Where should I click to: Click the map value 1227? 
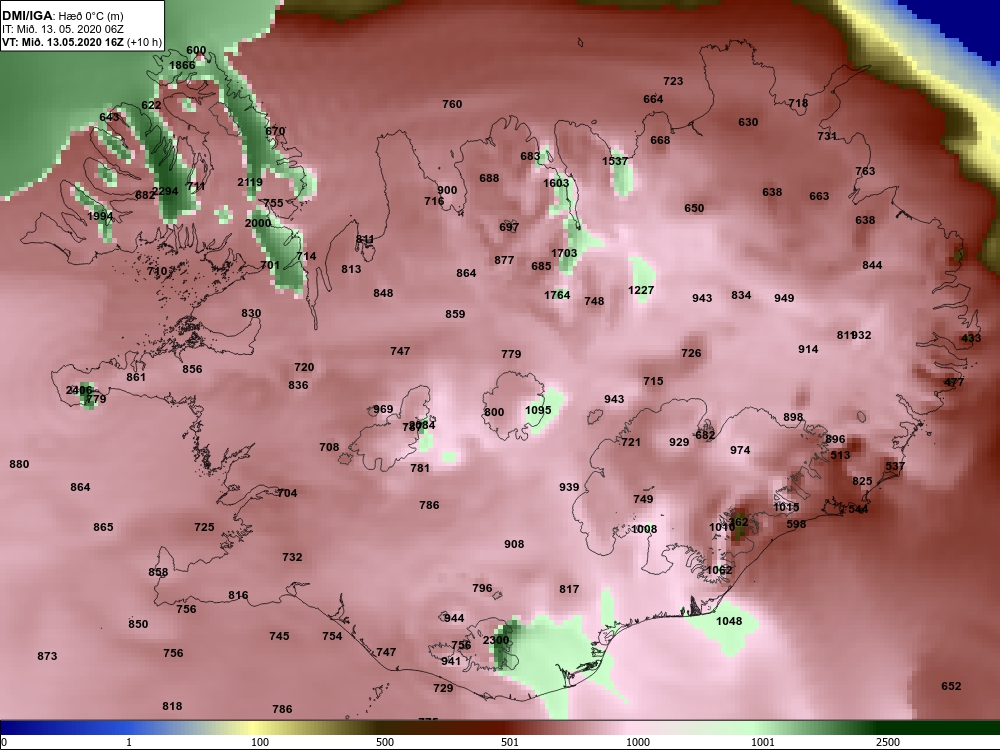coord(641,290)
